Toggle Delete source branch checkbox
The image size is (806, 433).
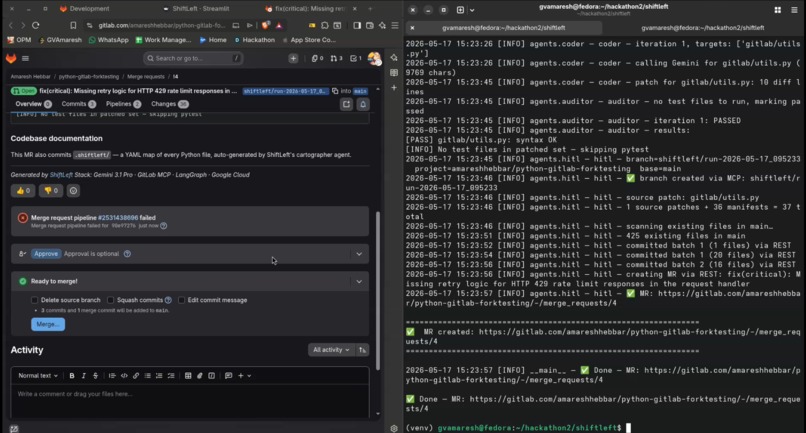pyautogui.click(x=34, y=300)
